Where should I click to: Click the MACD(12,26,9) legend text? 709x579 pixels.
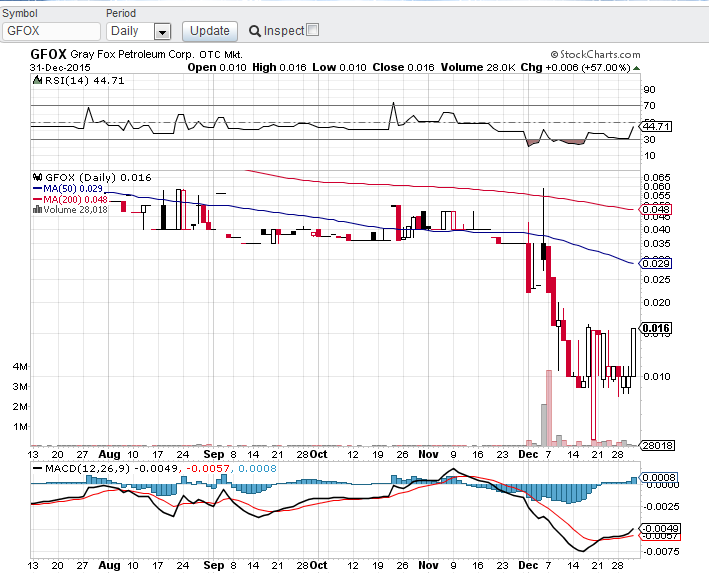click(x=87, y=468)
